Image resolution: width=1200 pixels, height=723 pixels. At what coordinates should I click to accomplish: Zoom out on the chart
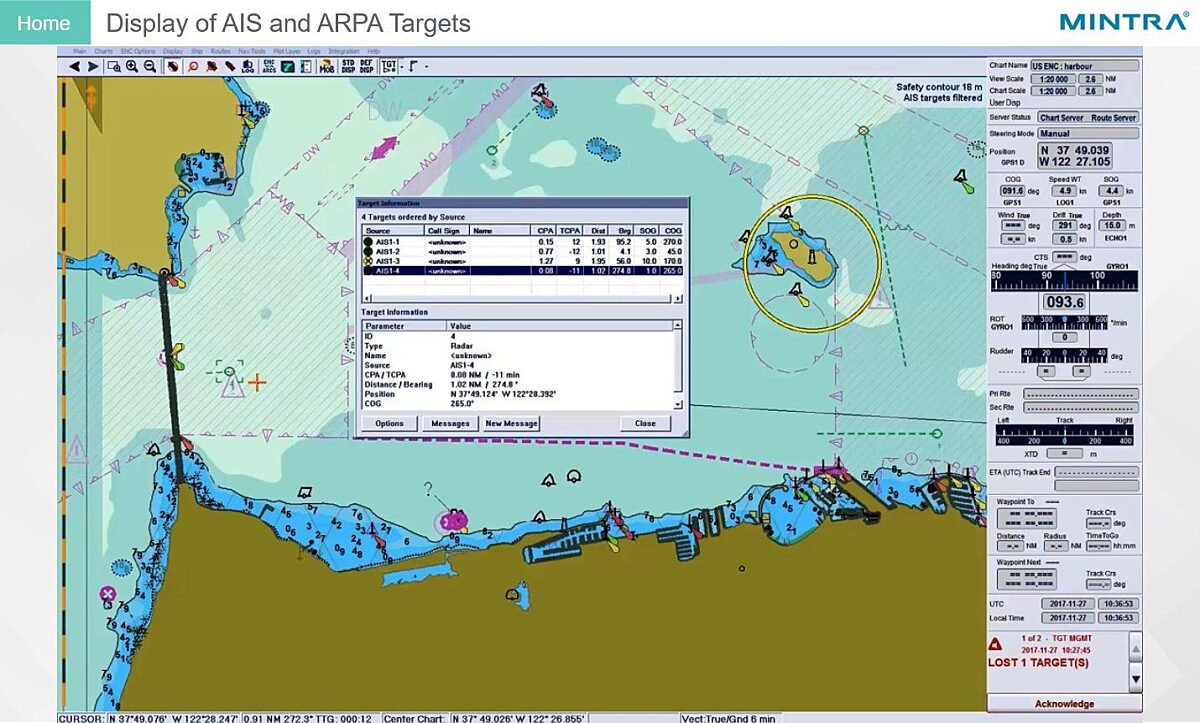[149, 67]
